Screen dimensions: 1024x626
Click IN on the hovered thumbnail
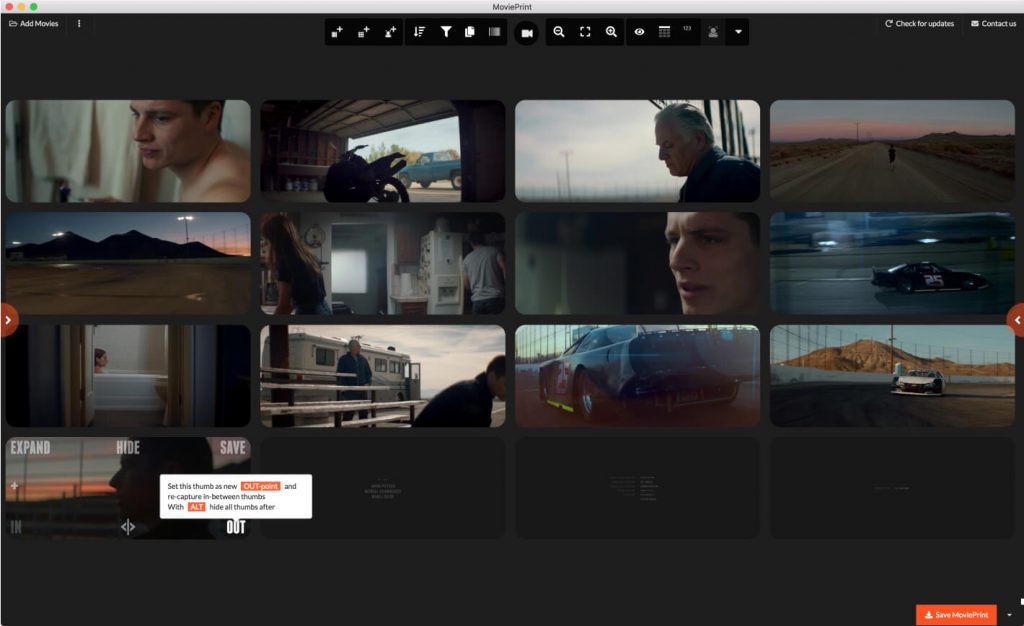tap(16, 527)
